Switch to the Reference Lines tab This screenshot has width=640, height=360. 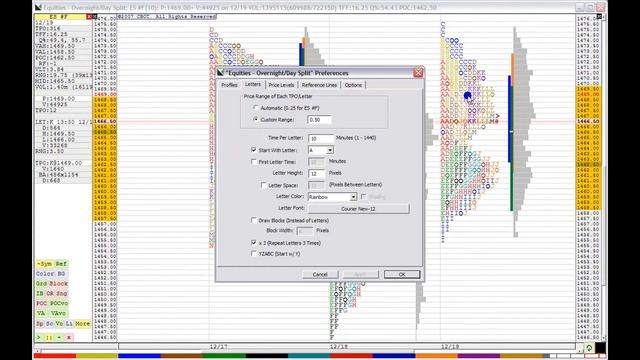tap(319, 85)
